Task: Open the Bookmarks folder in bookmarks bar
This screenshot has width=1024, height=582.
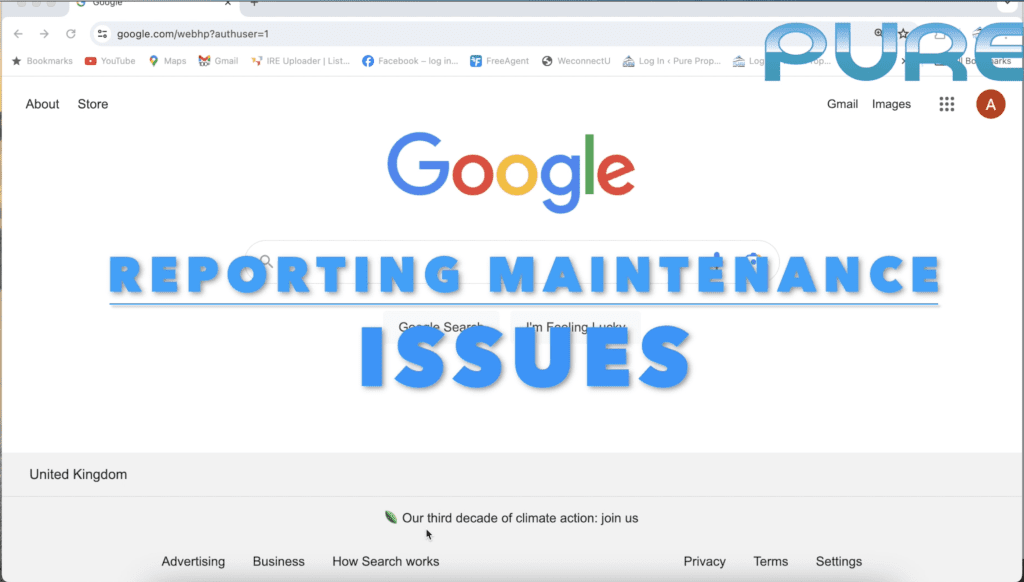Action: click(x=42, y=61)
